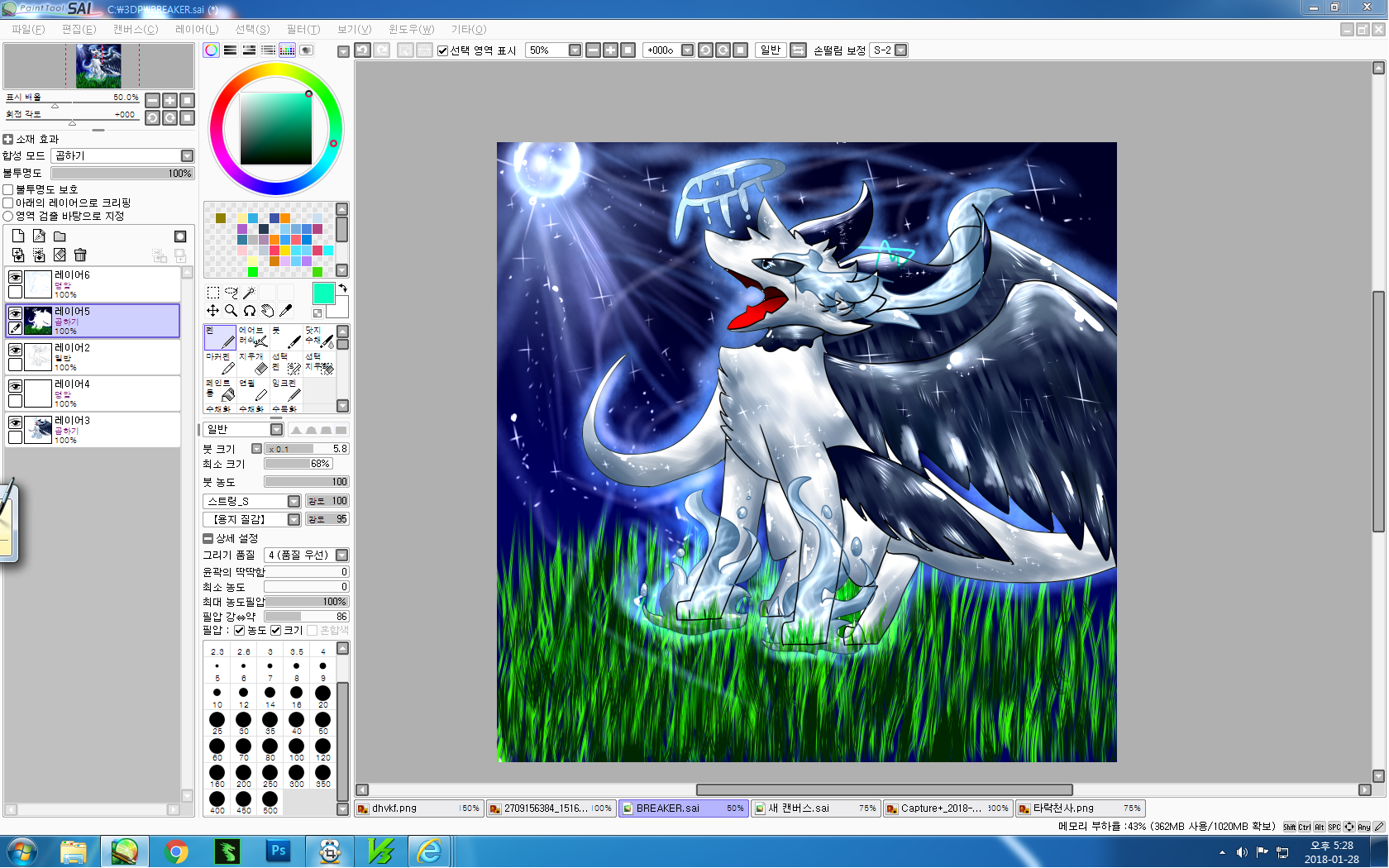Uncheck 선택 영역 표시 checkbox
Screen dimensions: 1389x868
click(x=443, y=50)
